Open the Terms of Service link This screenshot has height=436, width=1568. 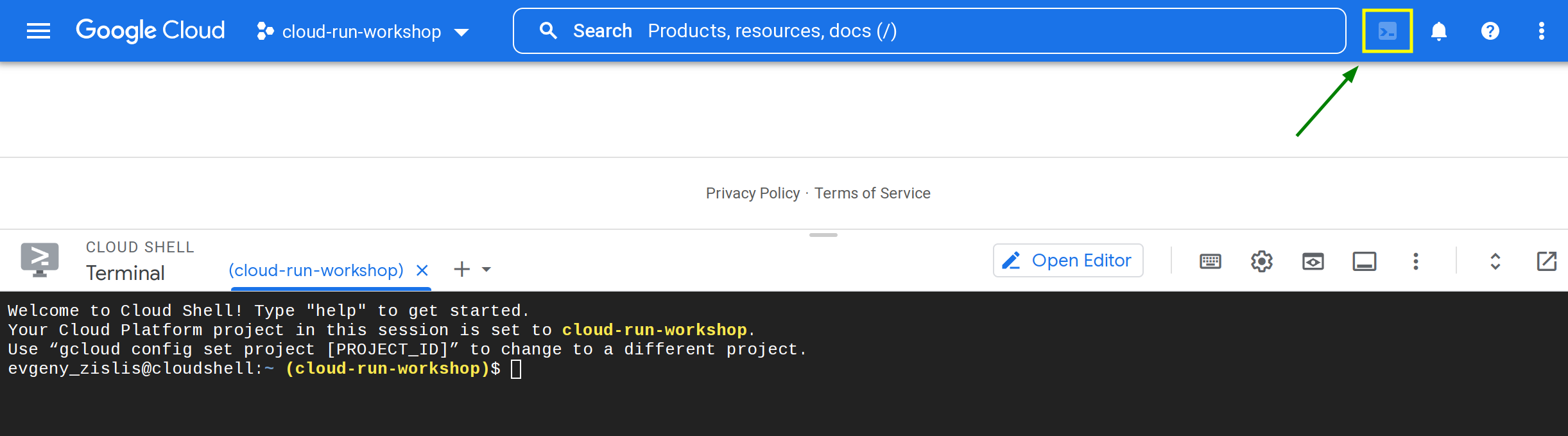click(x=872, y=193)
